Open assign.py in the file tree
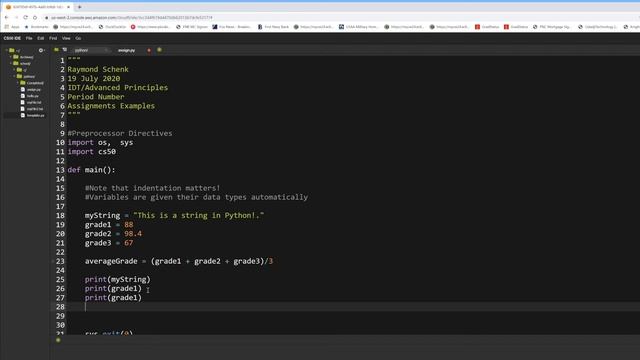The height and width of the screenshot is (360, 640). click(31, 89)
